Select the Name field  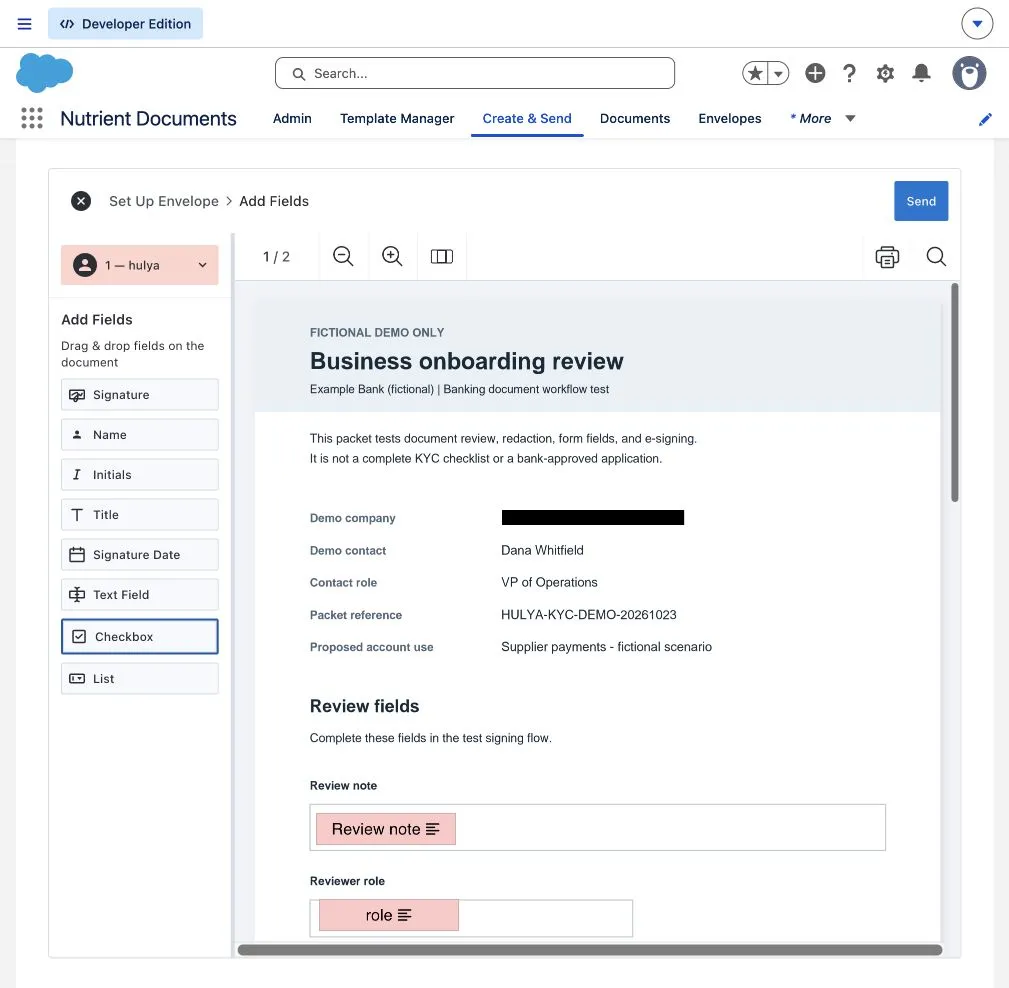coord(140,434)
